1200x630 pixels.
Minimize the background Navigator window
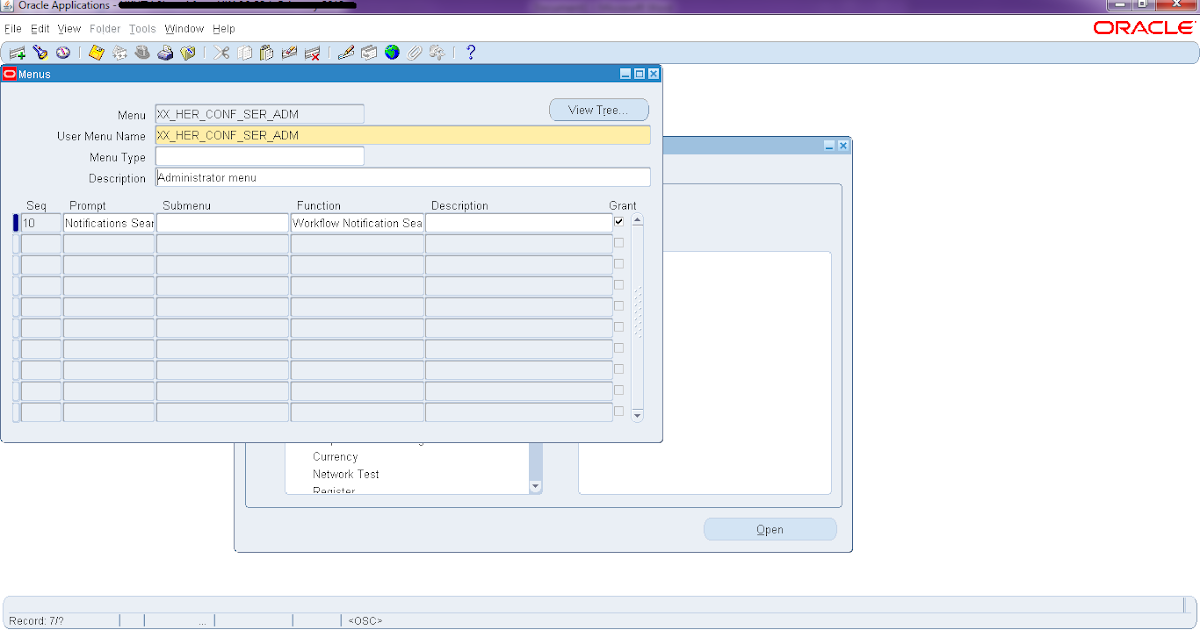(830, 146)
